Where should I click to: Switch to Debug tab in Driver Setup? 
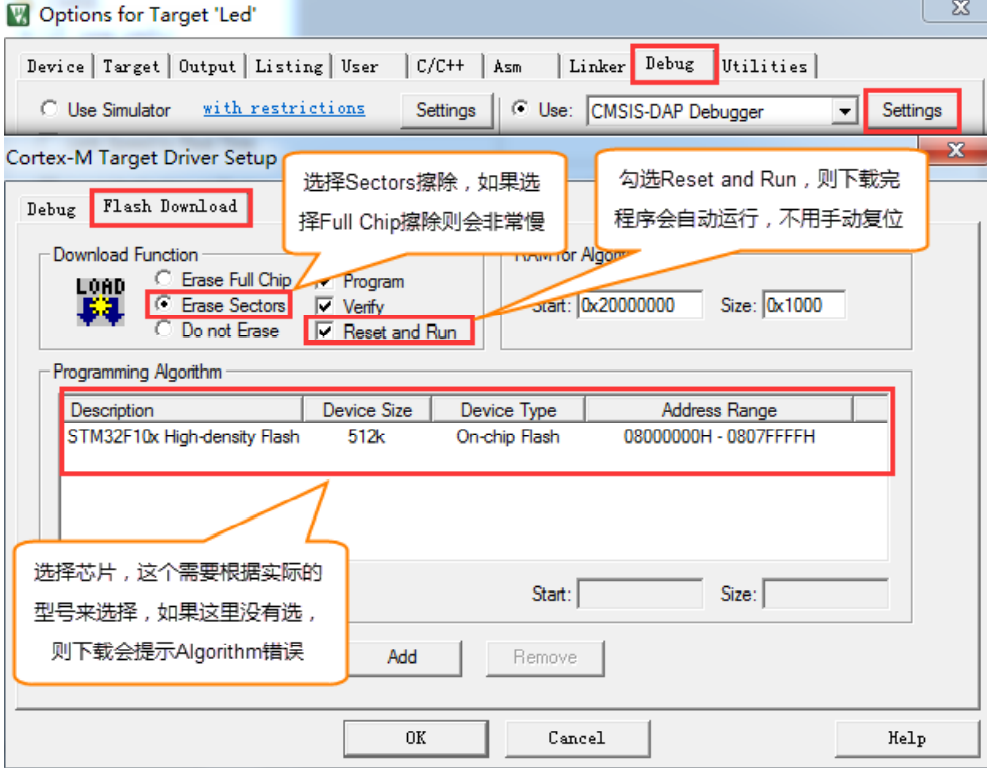point(52,209)
